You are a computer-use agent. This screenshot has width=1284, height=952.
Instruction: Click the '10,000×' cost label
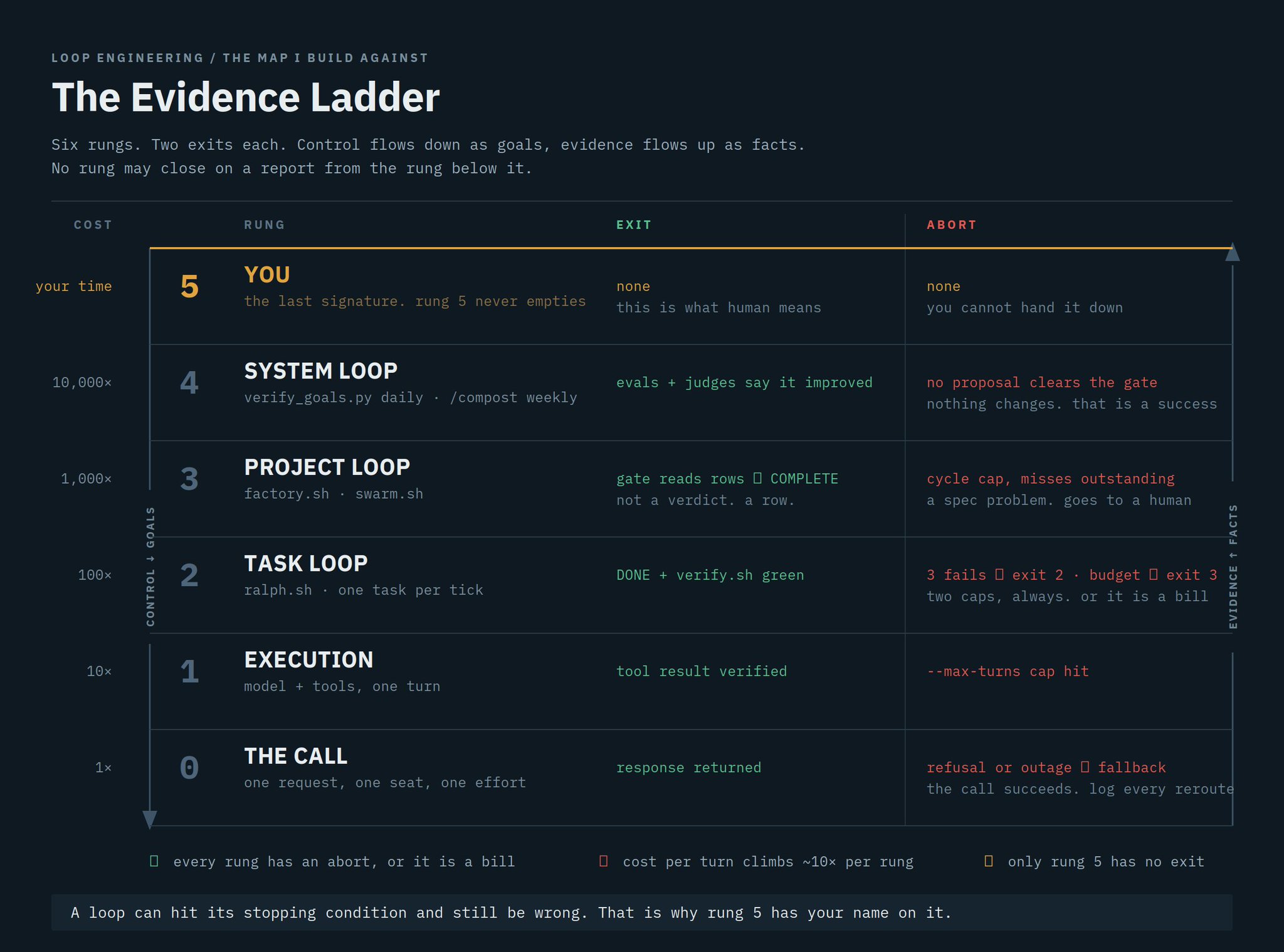click(82, 382)
